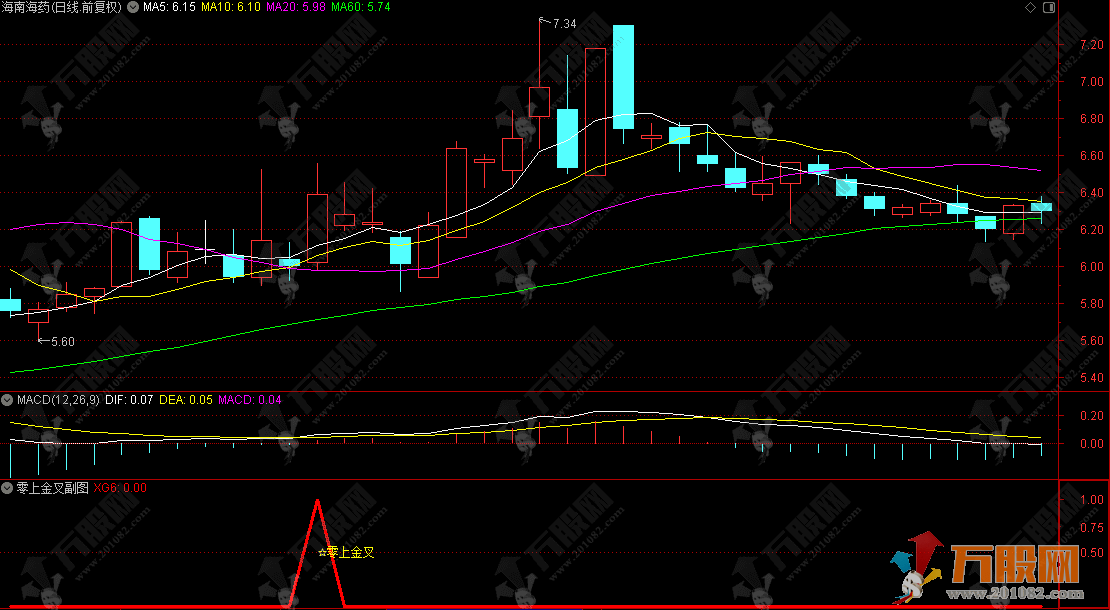Click the 零上金叉副图 panel title
This screenshot has width=1110, height=610.
point(52,488)
